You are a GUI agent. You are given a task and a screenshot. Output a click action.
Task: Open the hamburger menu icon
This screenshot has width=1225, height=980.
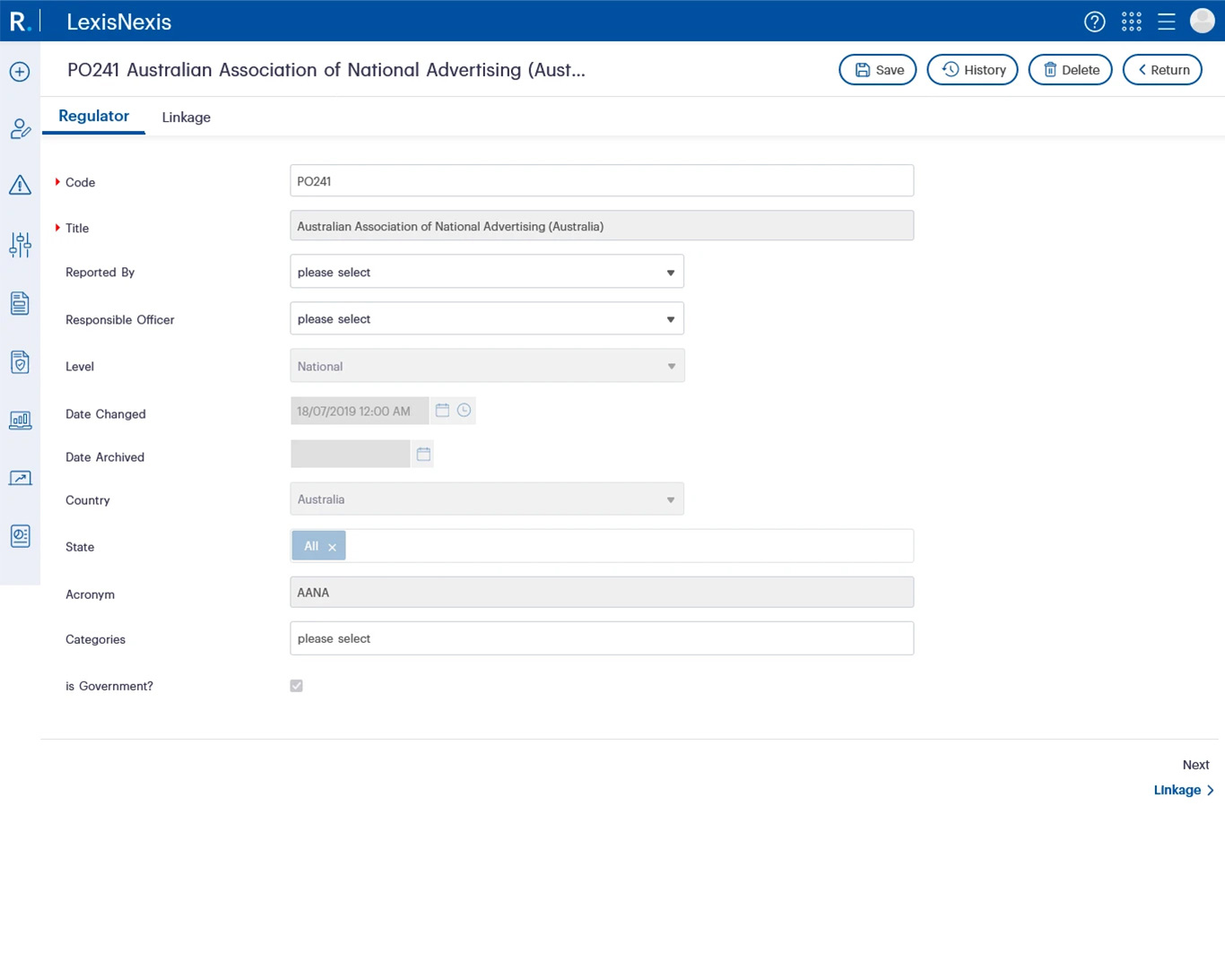point(1166,22)
